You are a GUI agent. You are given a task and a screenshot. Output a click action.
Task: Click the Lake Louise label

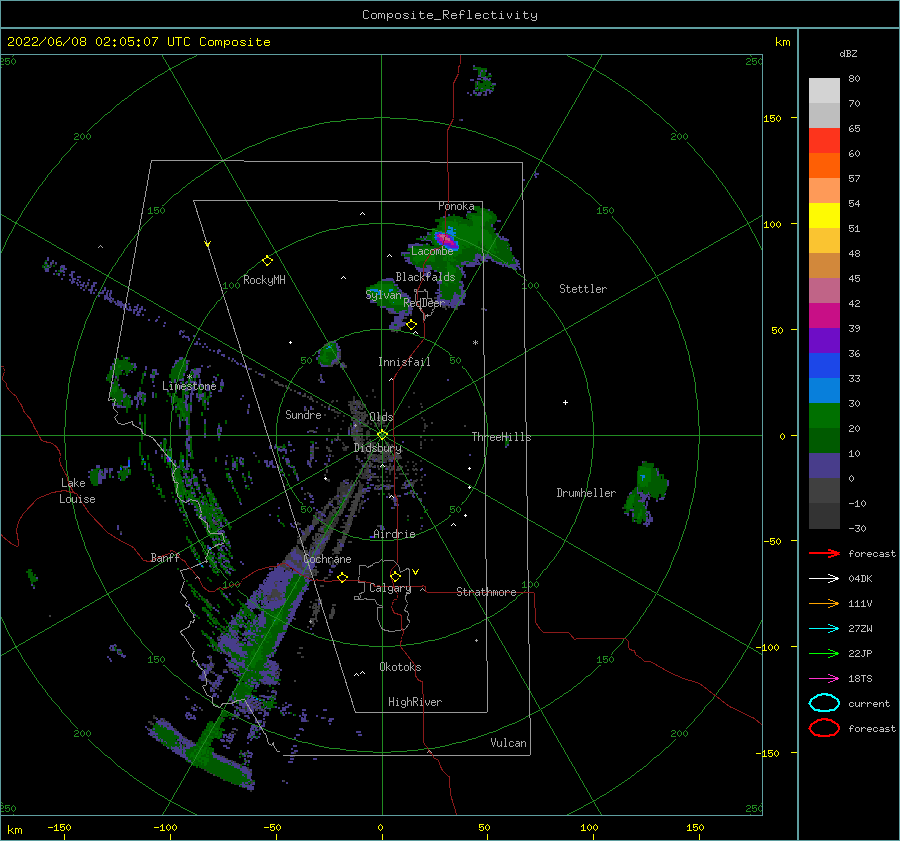77,491
